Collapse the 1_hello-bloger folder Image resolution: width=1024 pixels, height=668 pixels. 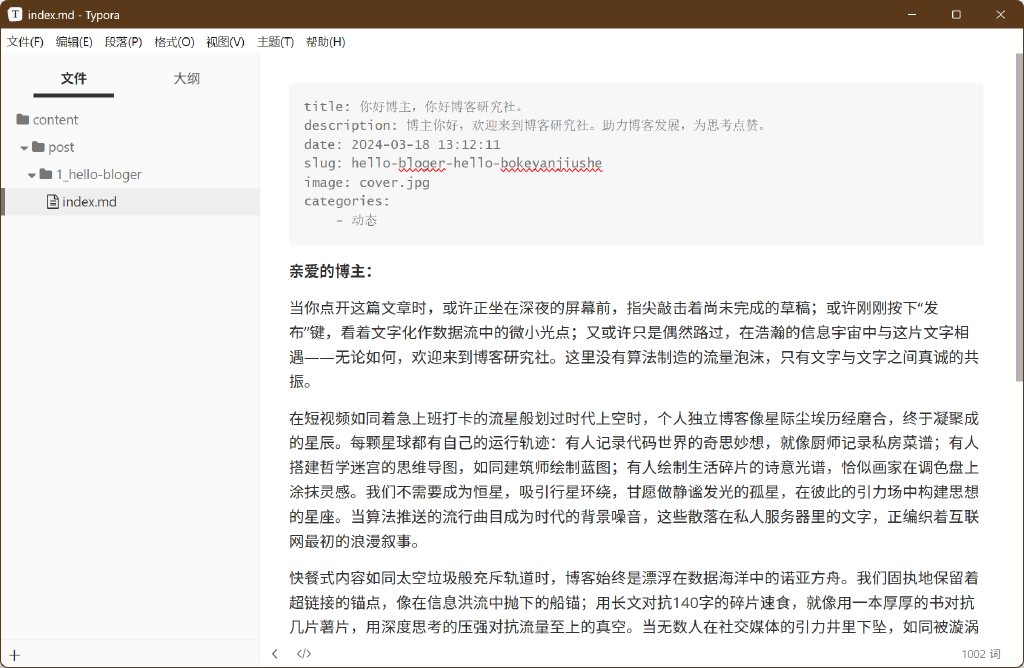point(33,174)
